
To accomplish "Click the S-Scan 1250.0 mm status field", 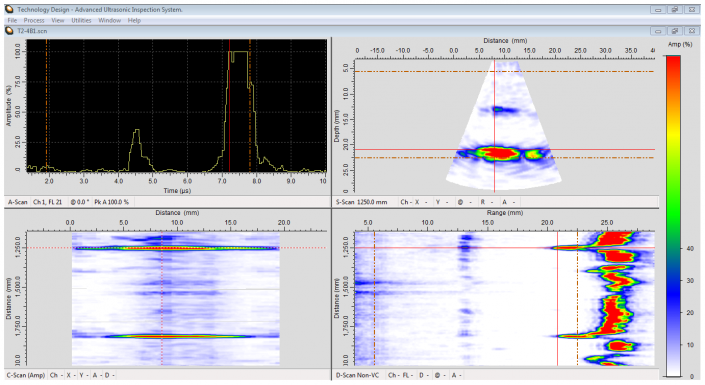I will pos(361,202).
